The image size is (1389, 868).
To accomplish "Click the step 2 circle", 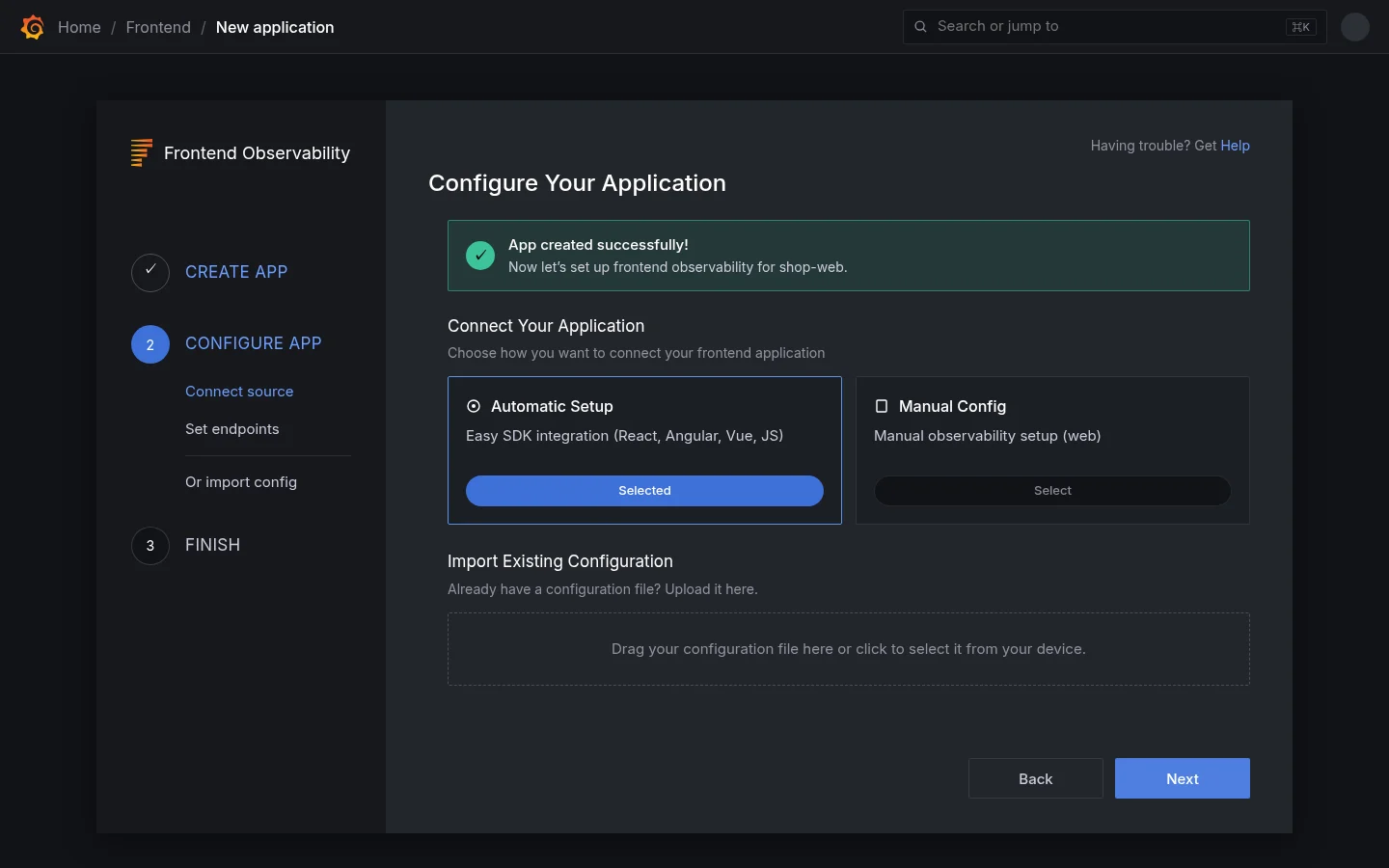I will (x=150, y=344).
